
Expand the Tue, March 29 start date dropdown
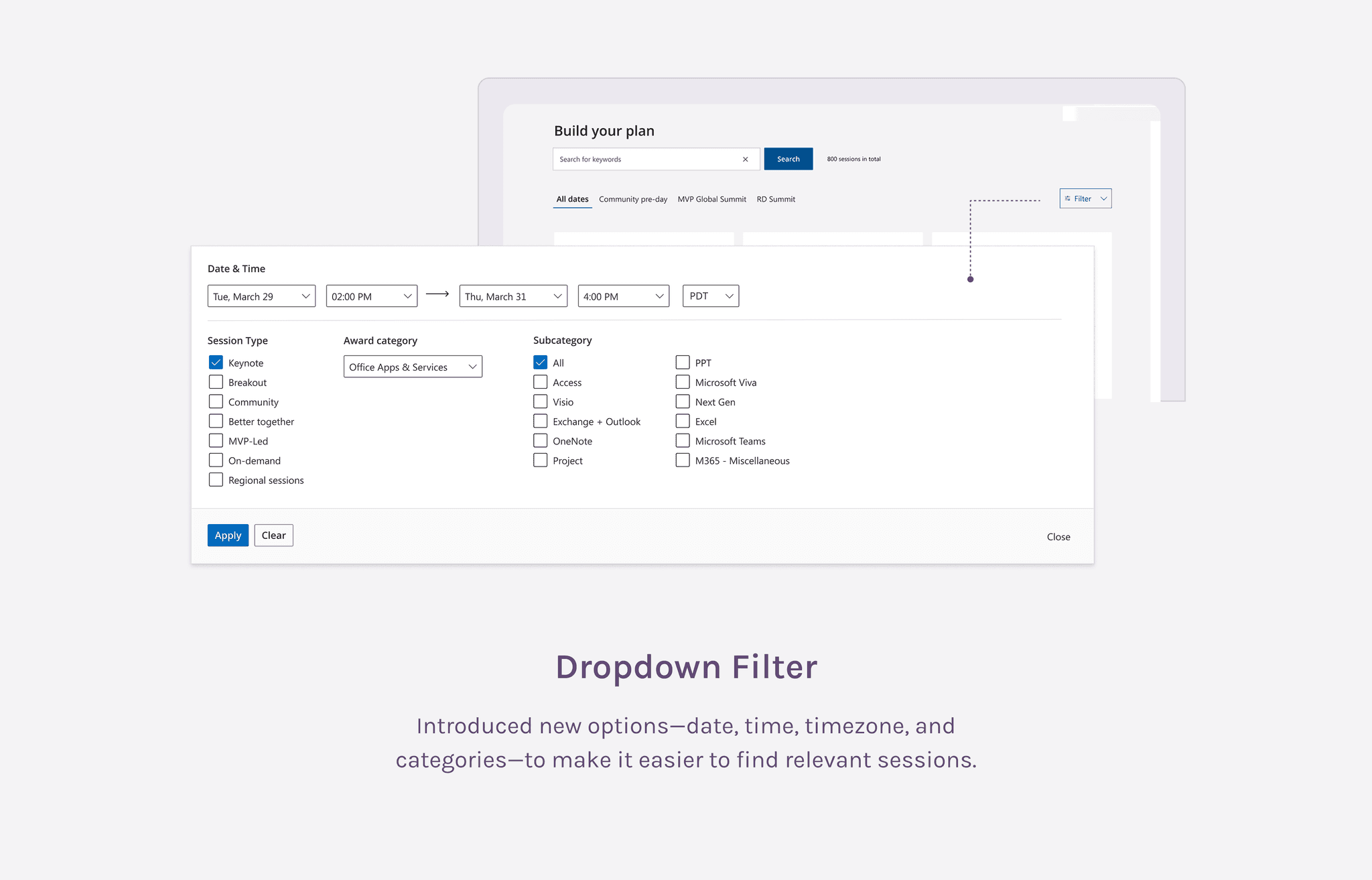[261, 296]
